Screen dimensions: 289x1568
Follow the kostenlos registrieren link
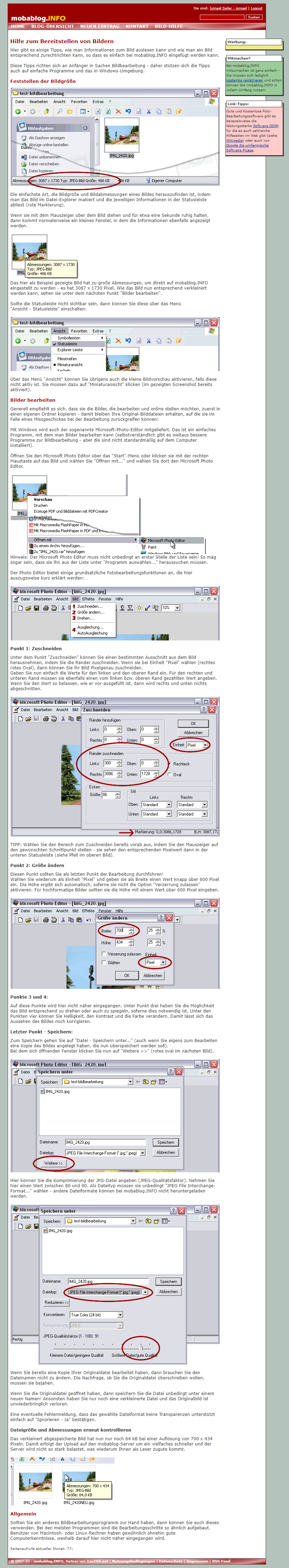click(x=244, y=80)
